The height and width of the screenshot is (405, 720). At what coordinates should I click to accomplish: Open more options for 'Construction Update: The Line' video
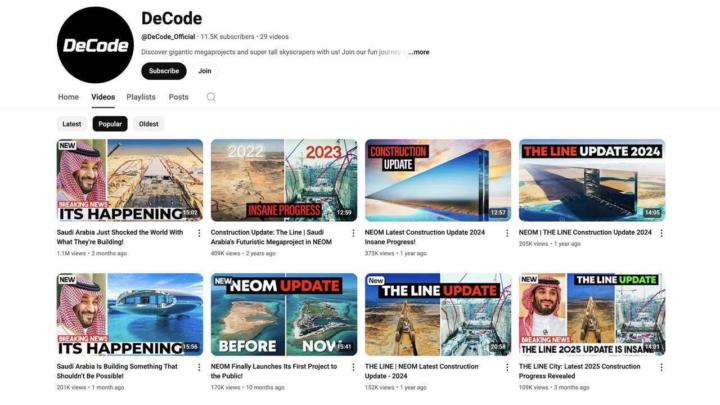pos(353,233)
